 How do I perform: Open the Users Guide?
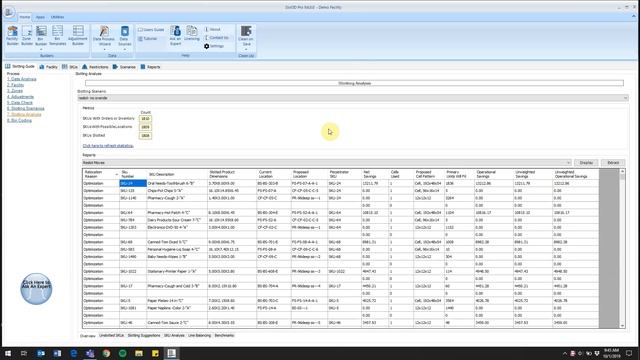[151, 30]
